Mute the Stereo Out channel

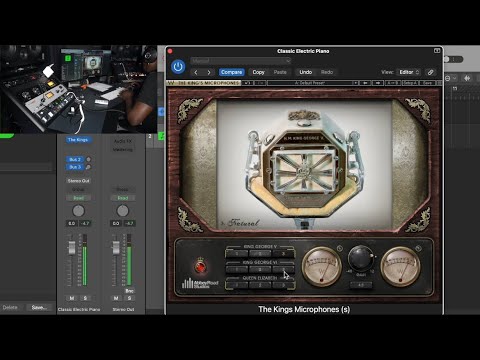click(x=116, y=298)
